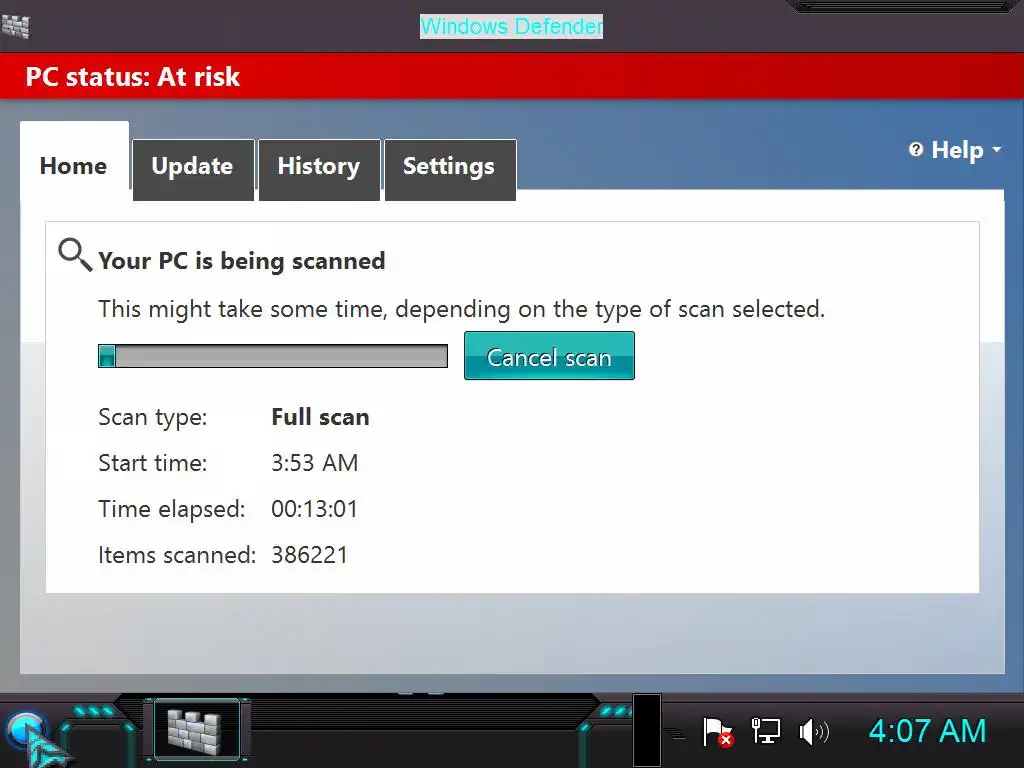Click the Time elapsed: label
Screen dimensions: 1024x768
pos(172,509)
